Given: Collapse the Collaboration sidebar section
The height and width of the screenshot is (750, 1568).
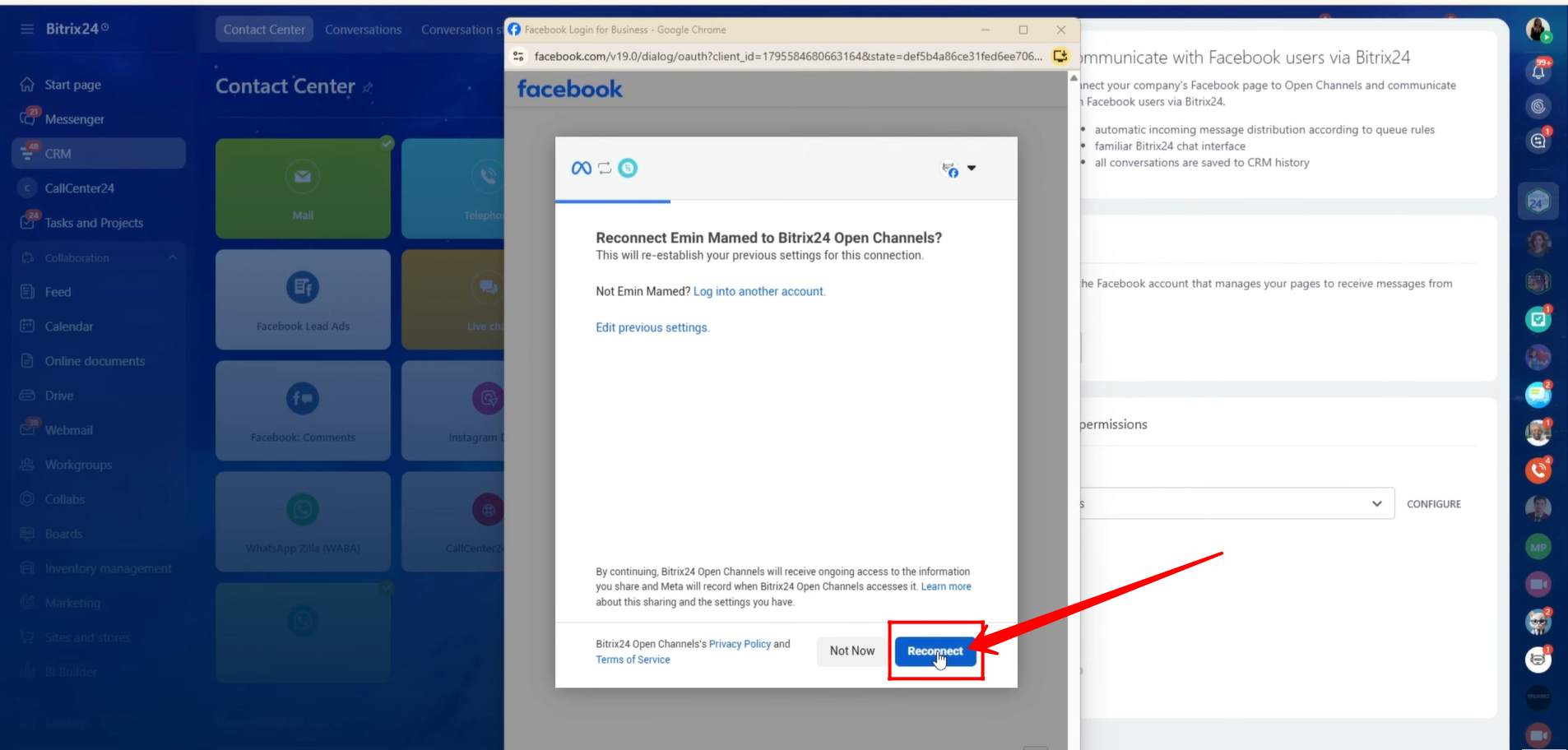Looking at the screenshot, I should tap(173, 257).
